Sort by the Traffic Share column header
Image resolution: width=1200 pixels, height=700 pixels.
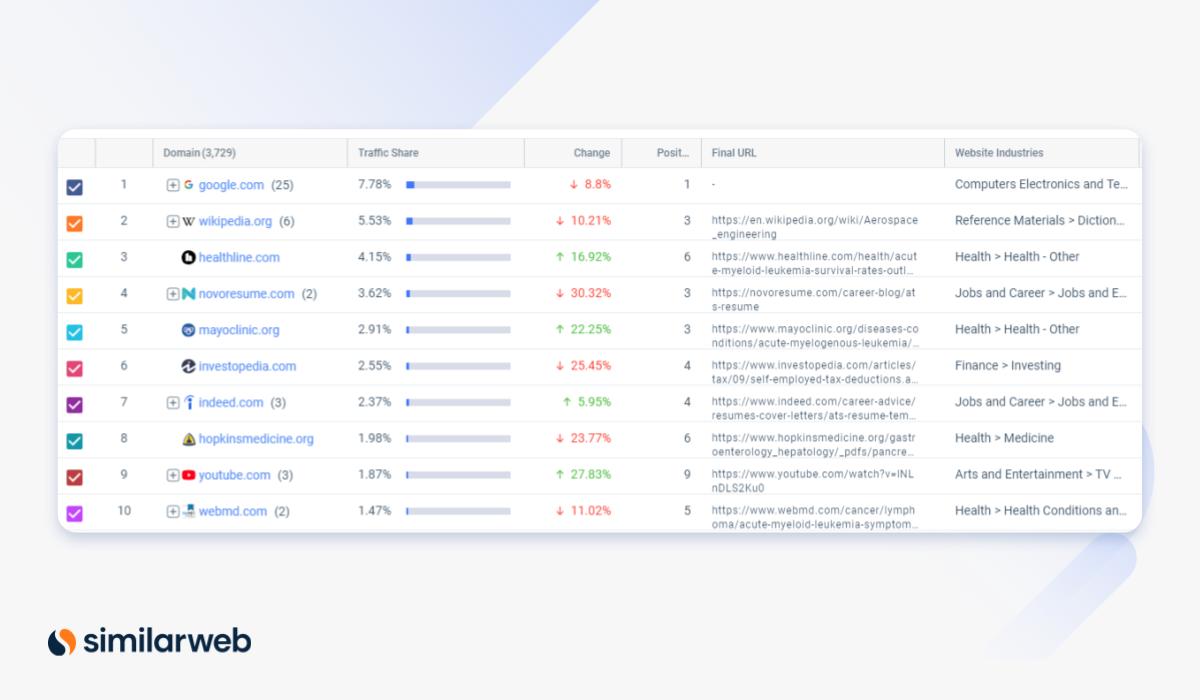click(x=391, y=152)
